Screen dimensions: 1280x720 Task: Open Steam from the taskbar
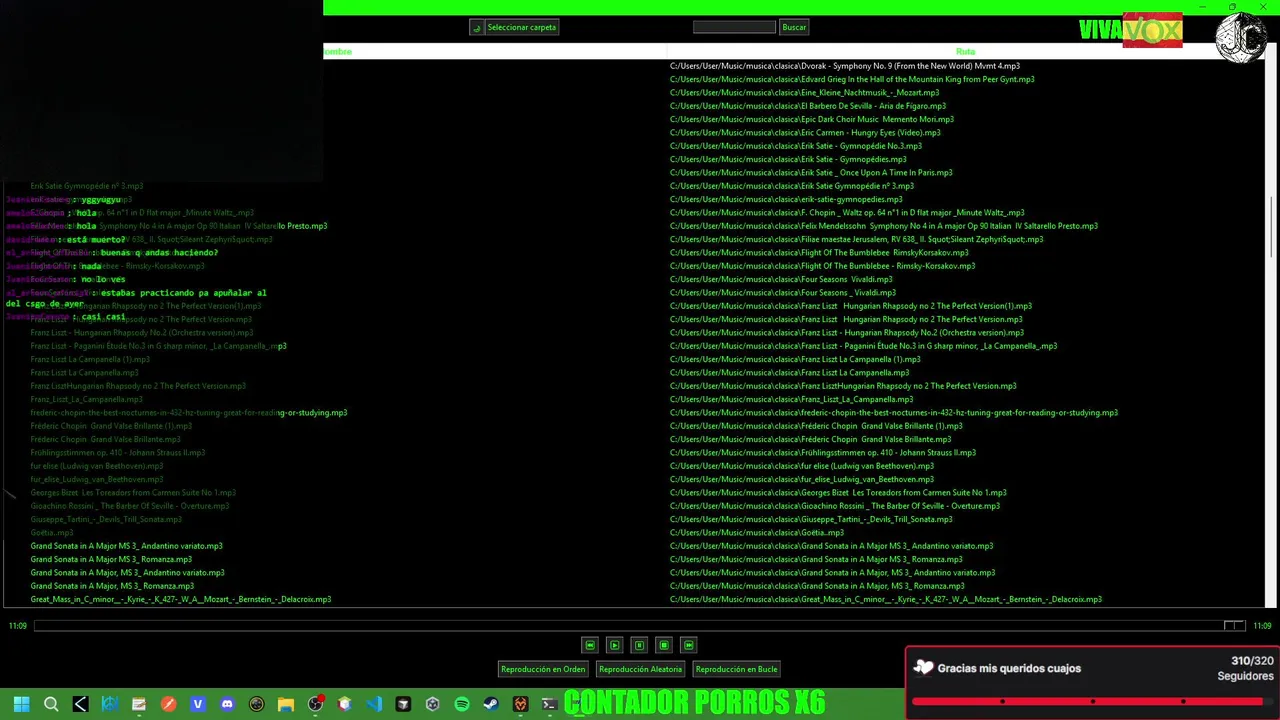click(x=491, y=704)
